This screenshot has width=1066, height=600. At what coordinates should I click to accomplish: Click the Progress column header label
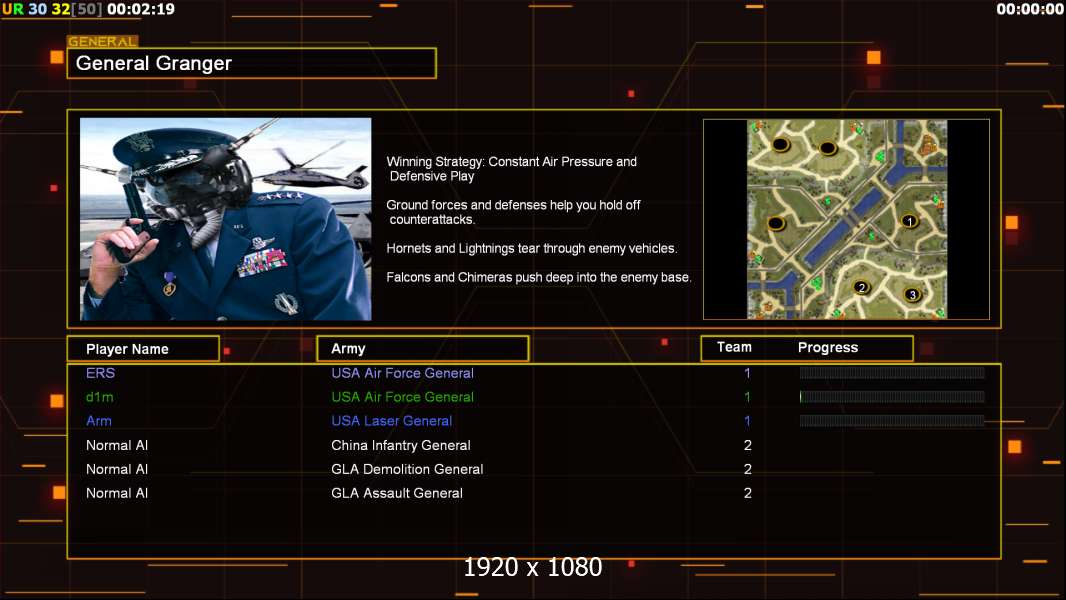point(828,347)
